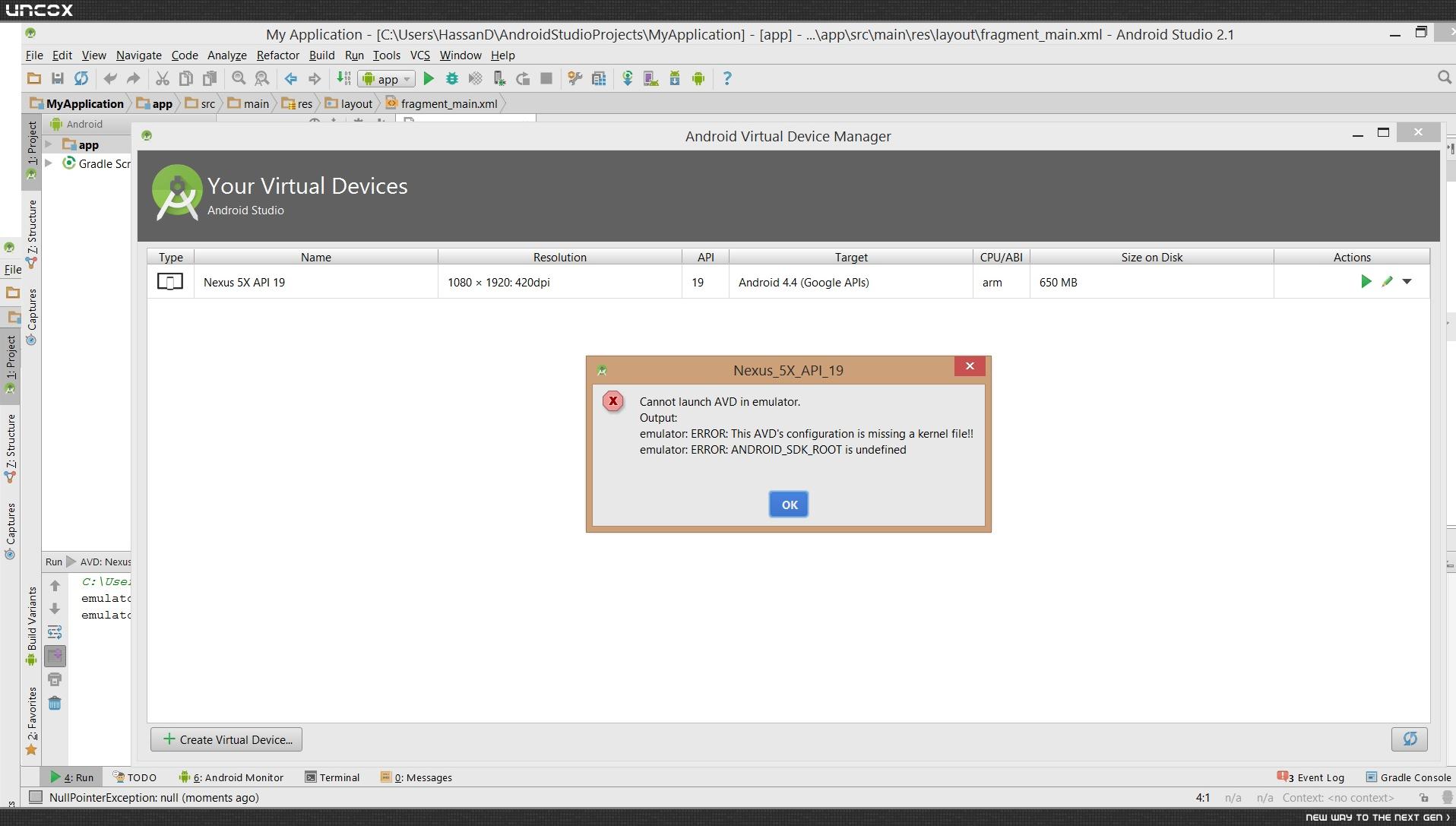The image size is (1456, 826).
Task: Click the Replace toolbar icon
Action: pos(262,78)
